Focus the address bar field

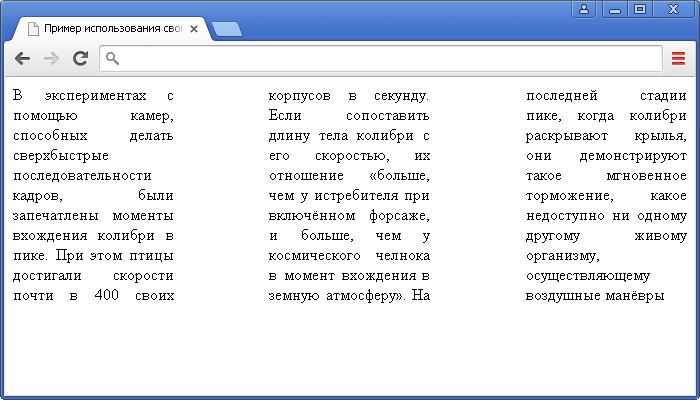pyautogui.click(x=381, y=58)
